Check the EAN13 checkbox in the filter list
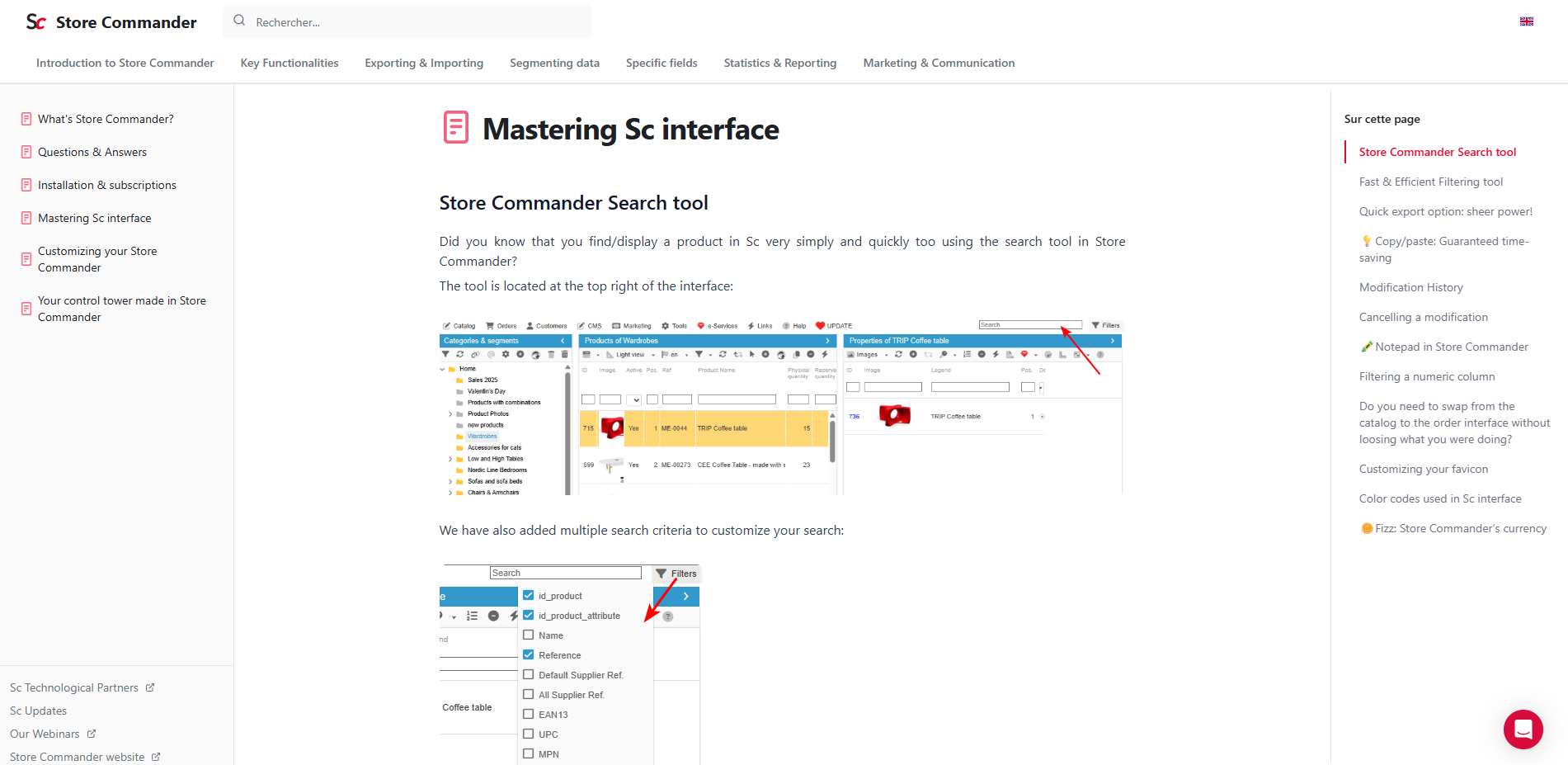Viewport: 1568px width, 765px height. click(529, 714)
